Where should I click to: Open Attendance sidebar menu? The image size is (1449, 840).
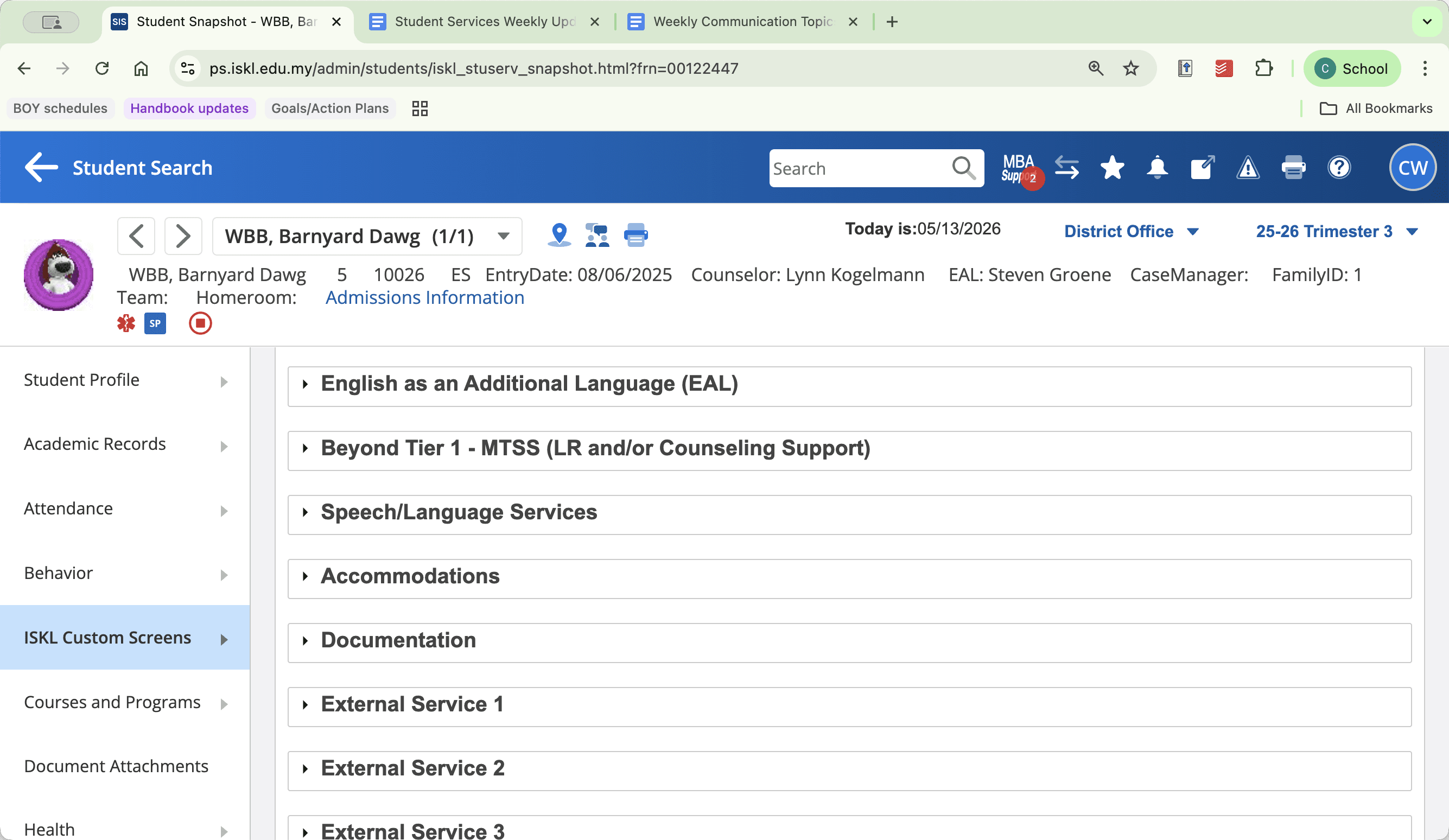click(x=125, y=509)
